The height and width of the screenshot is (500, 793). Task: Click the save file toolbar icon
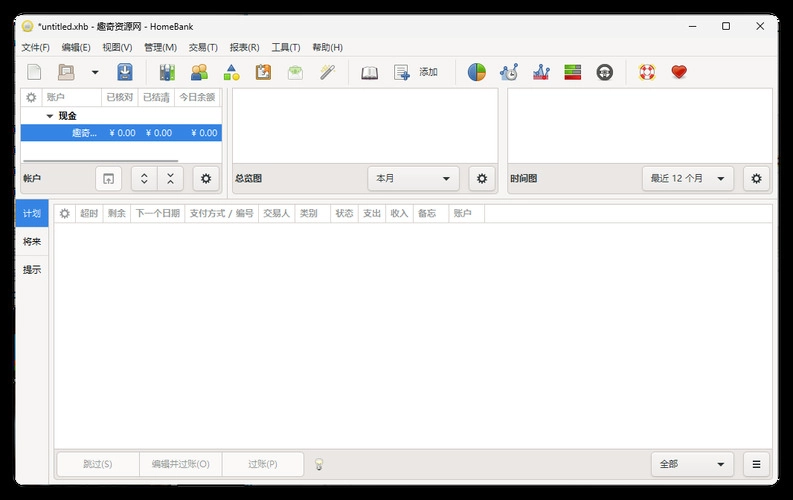point(125,72)
